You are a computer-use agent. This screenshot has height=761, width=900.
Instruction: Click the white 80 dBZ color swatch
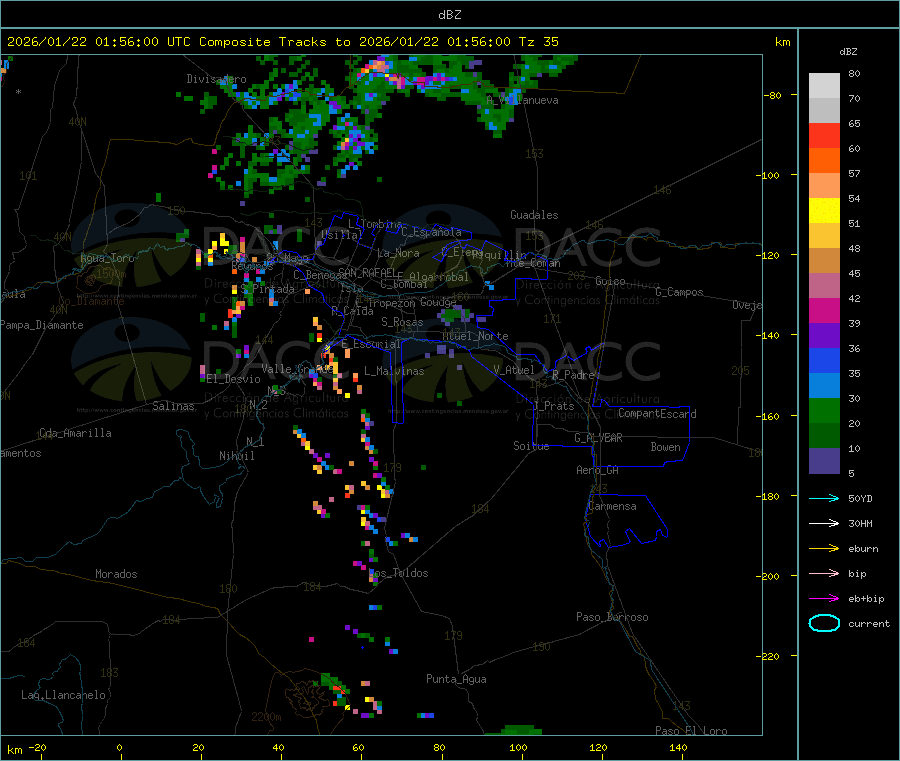point(824,86)
